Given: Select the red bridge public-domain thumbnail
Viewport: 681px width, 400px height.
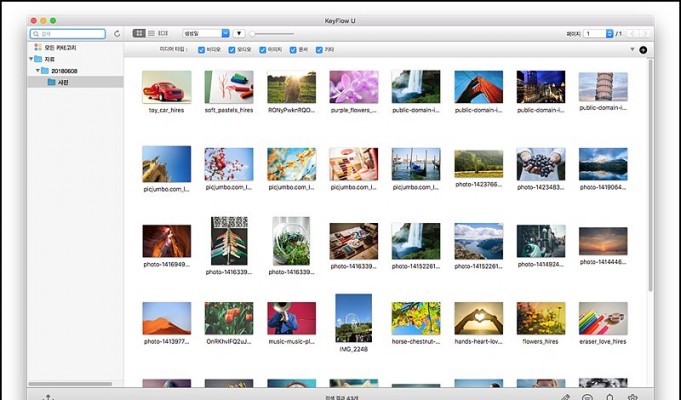Looking at the screenshot, I should 479,87.
